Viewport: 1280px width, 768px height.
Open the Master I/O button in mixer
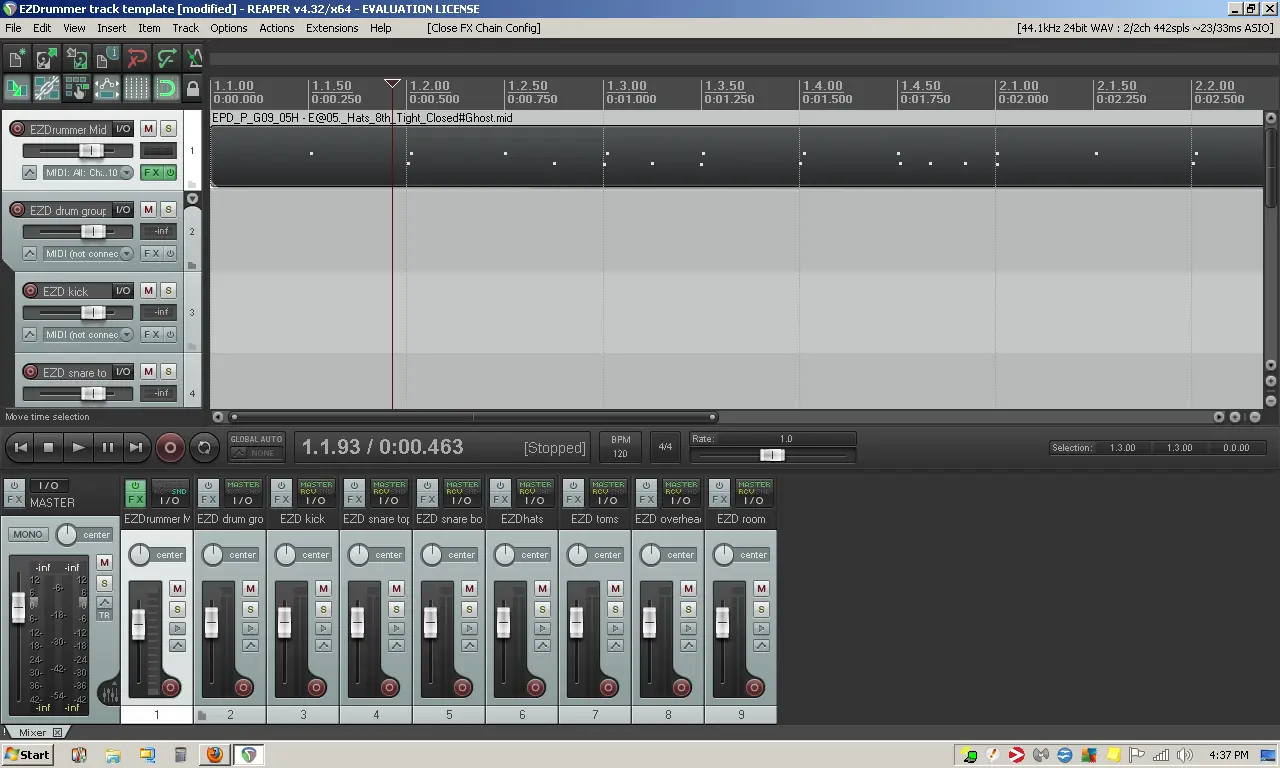48,485
